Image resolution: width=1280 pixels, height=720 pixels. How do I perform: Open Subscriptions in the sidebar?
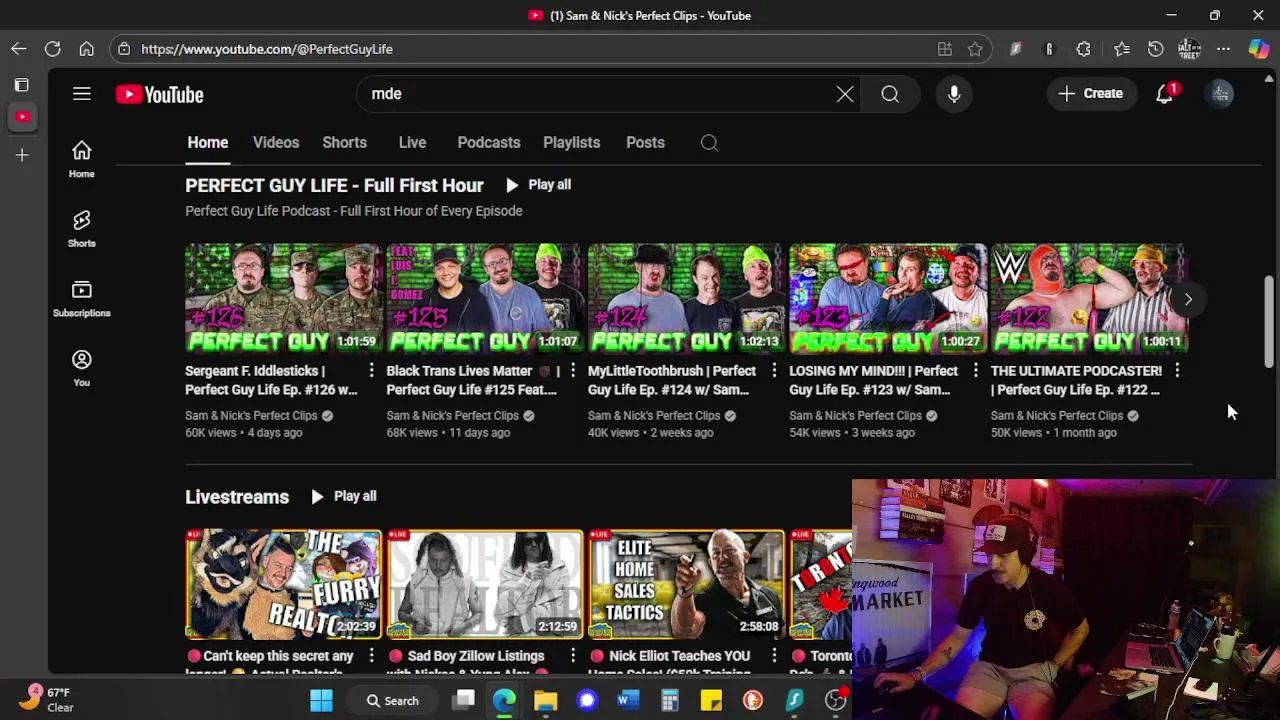(x=82, y=299)
